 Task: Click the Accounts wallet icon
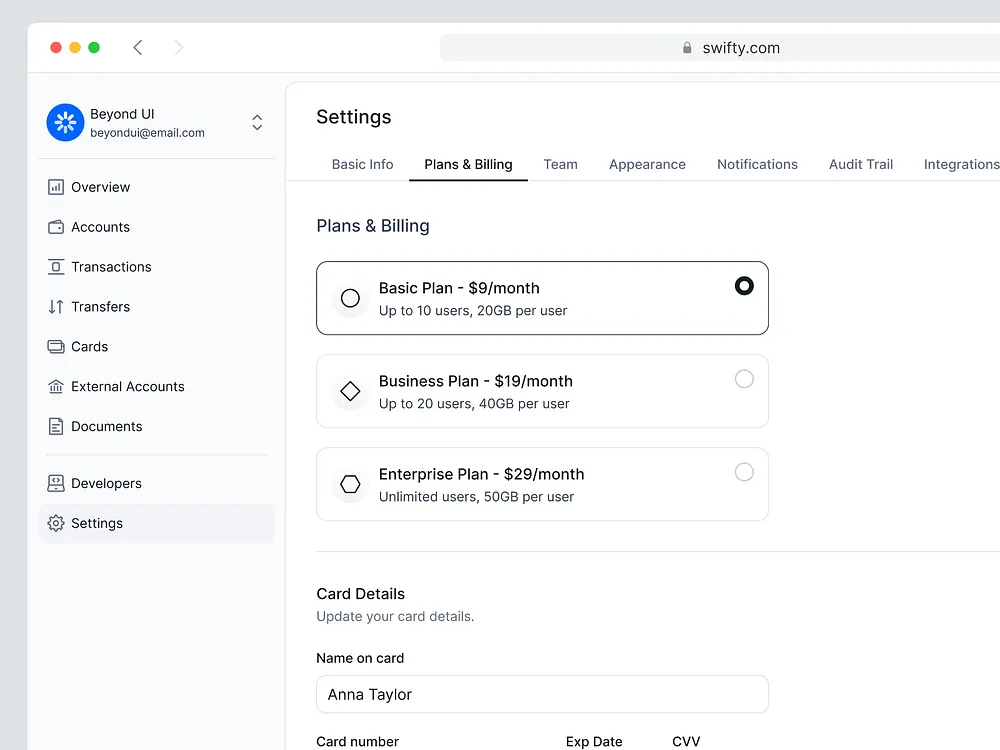(55, 227)
